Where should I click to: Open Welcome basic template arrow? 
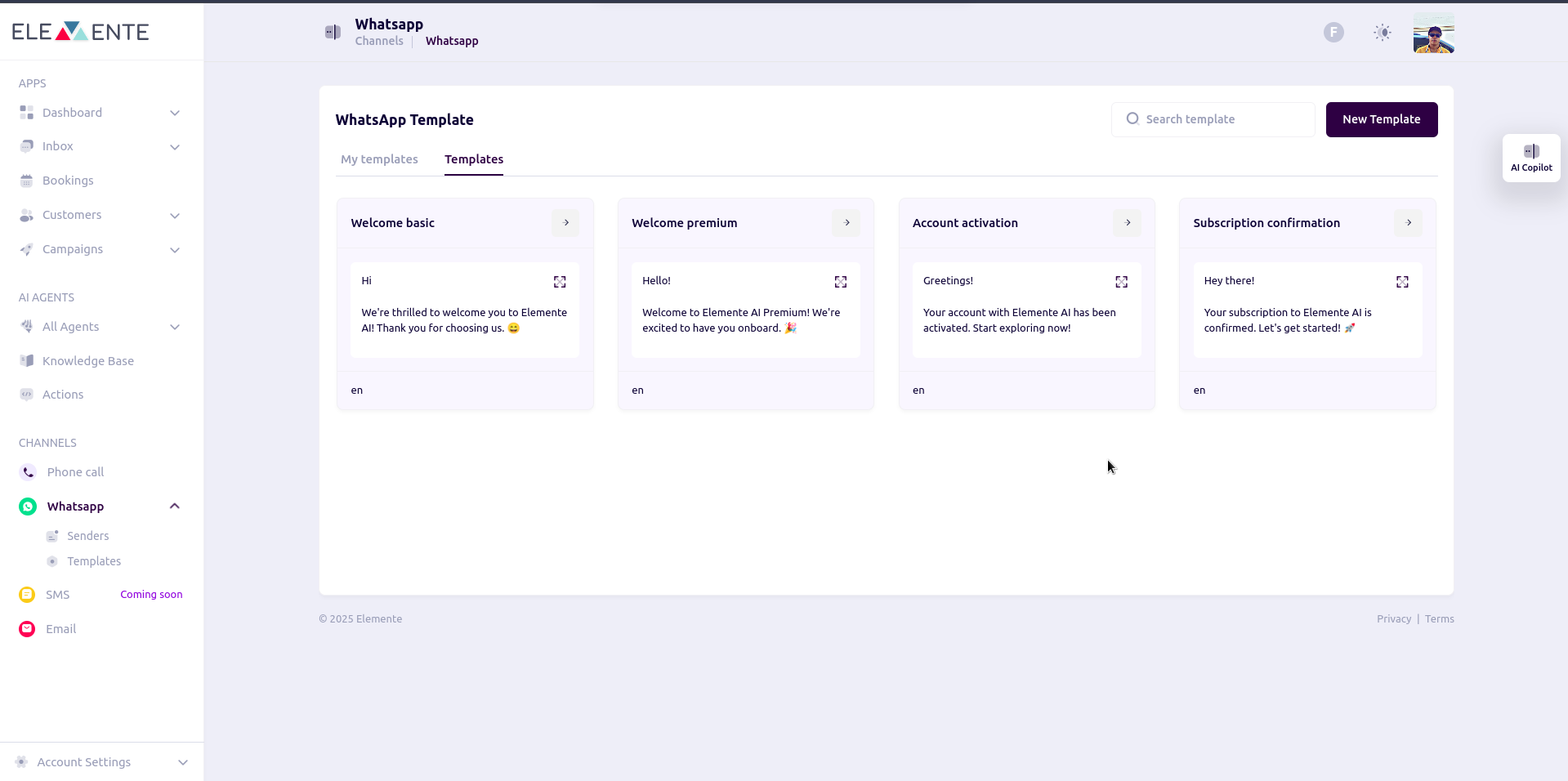pos(565,222)
